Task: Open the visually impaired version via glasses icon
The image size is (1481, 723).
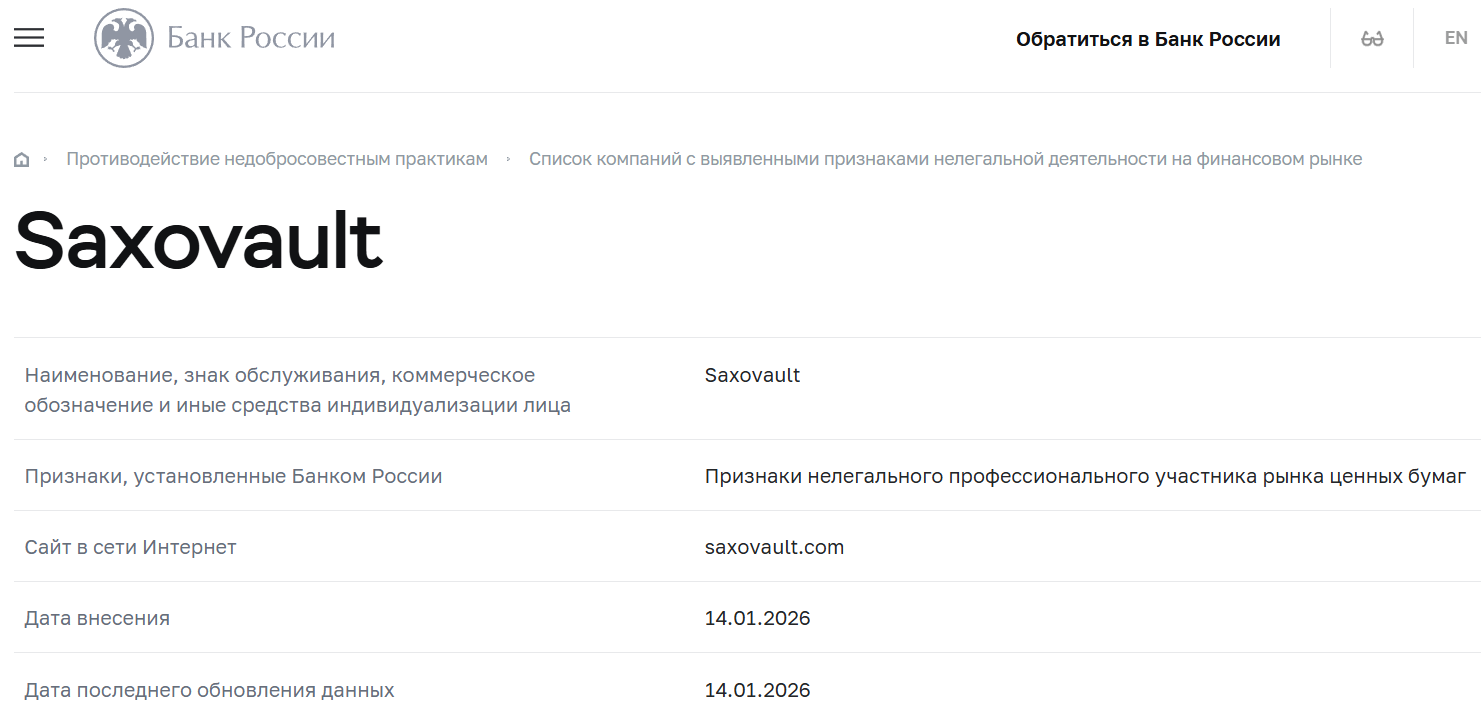Action: 1372,38
